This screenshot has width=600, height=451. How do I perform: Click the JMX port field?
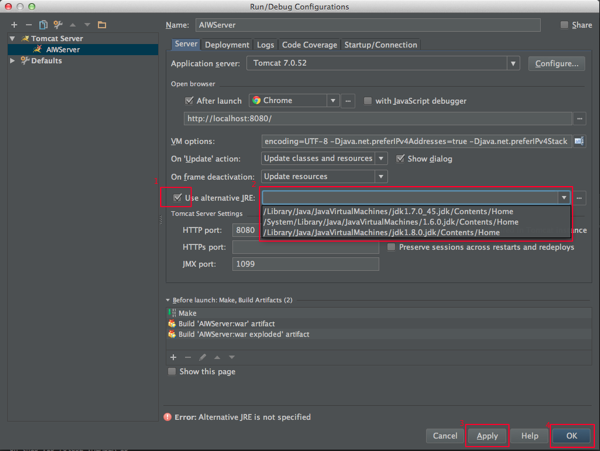(305, 264)
